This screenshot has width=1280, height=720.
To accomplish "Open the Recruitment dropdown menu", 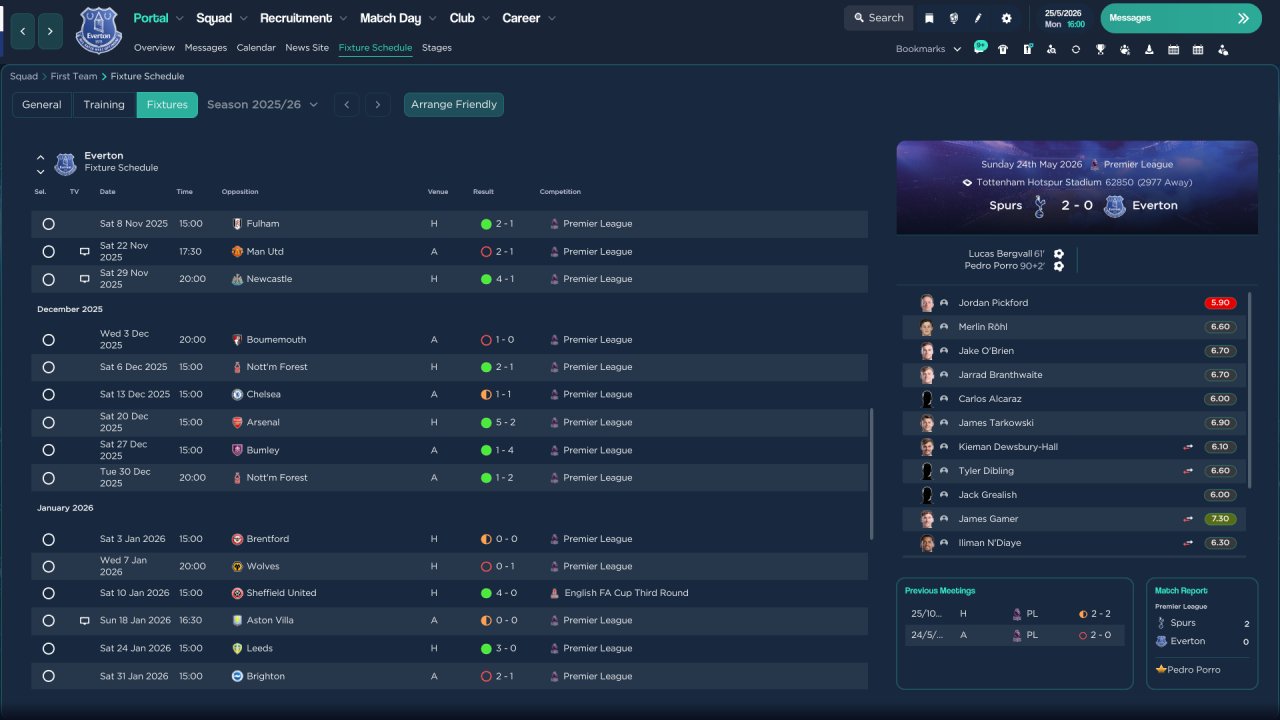I will pyautogui.click(x=303, y=18).
